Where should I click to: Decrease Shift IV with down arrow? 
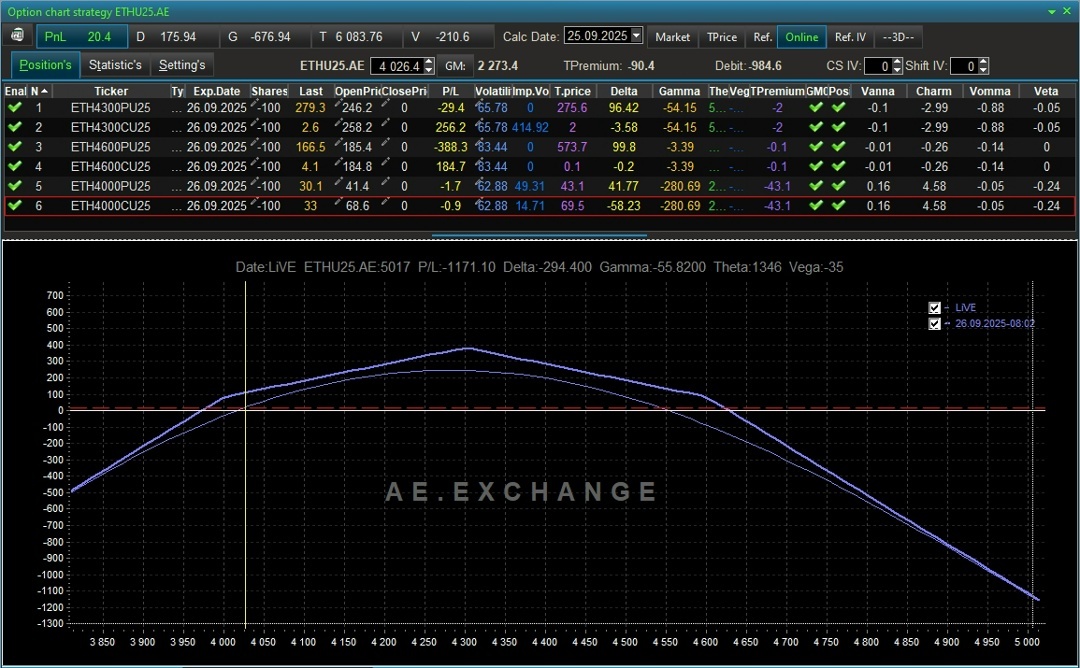pyautogui.click(x=984, y=70)
